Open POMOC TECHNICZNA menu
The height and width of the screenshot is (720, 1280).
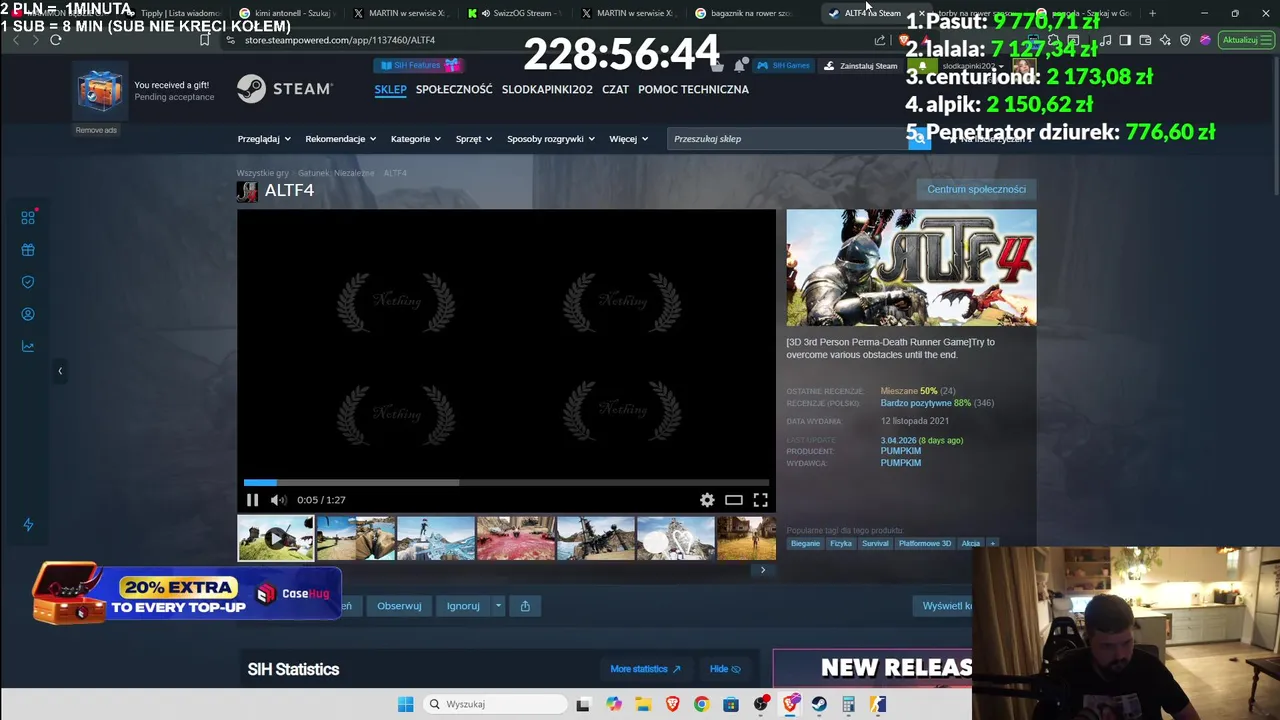(x=693, y=89)
